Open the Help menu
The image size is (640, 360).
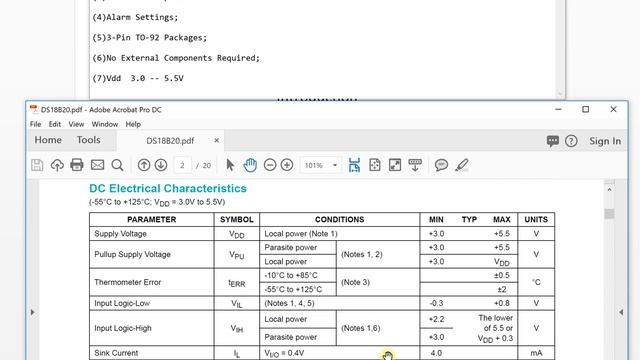(133, 124)
